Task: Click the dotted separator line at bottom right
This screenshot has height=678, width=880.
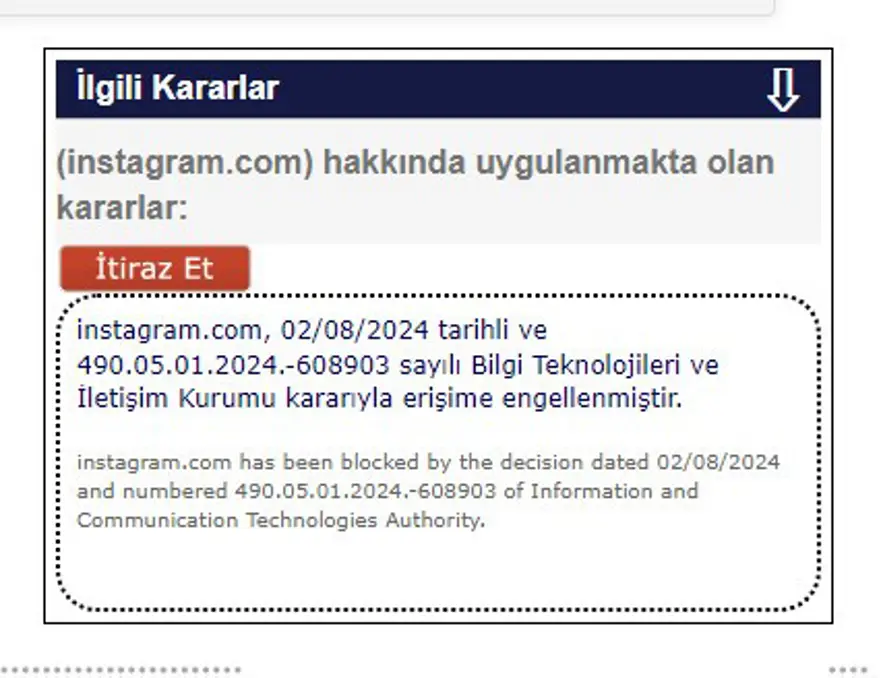Action: tap(849, 670)
